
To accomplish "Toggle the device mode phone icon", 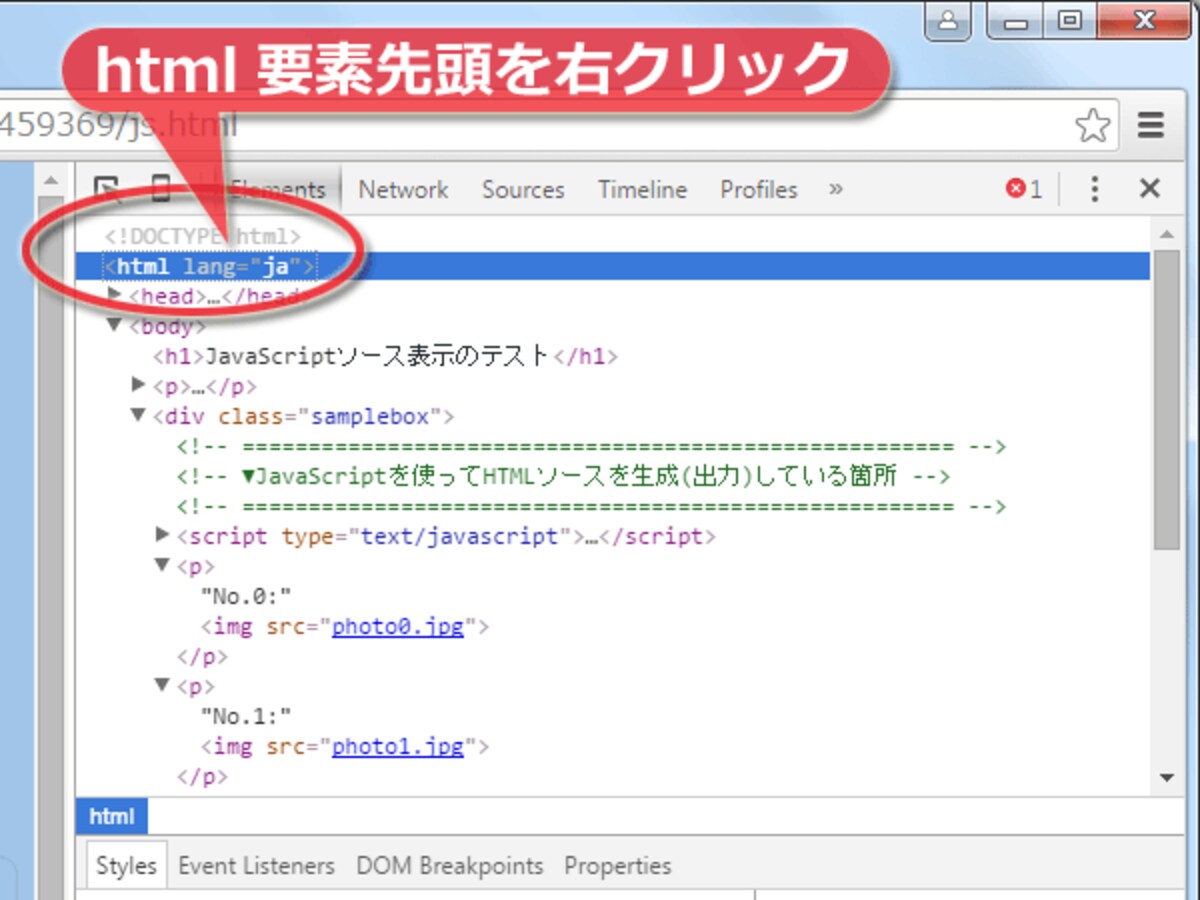I will pos(160,189).
